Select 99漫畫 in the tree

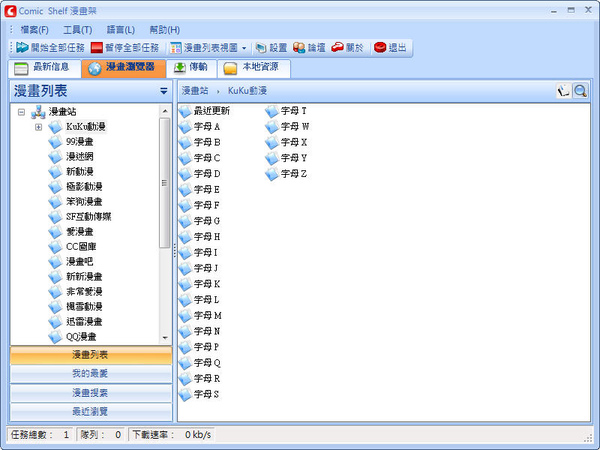point(80,142)
